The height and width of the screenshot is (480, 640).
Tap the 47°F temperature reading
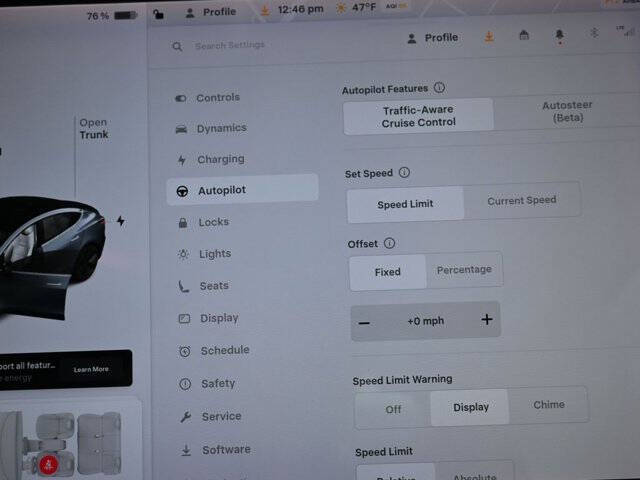tap(362, 7)
